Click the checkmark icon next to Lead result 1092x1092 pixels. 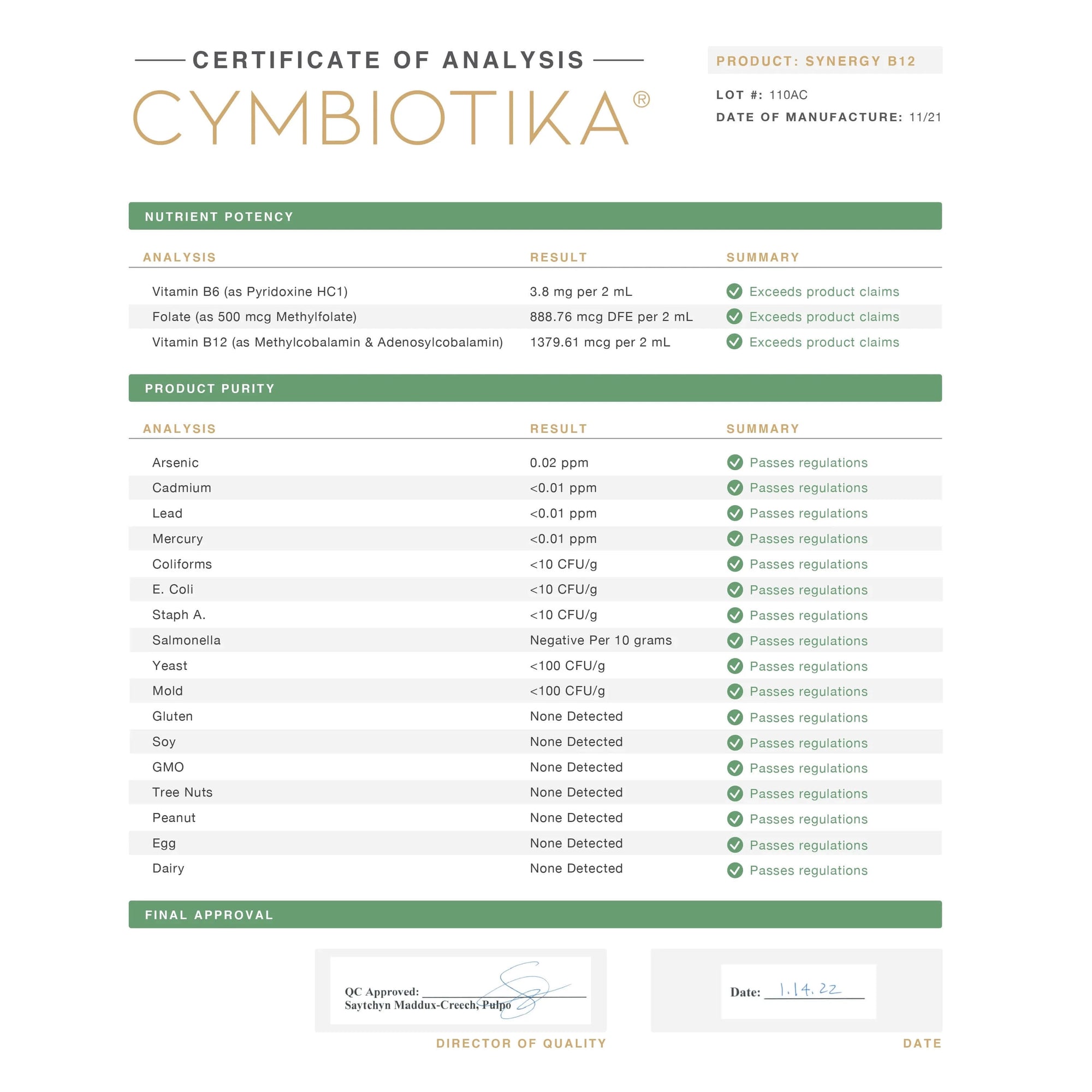pos(735,513)
